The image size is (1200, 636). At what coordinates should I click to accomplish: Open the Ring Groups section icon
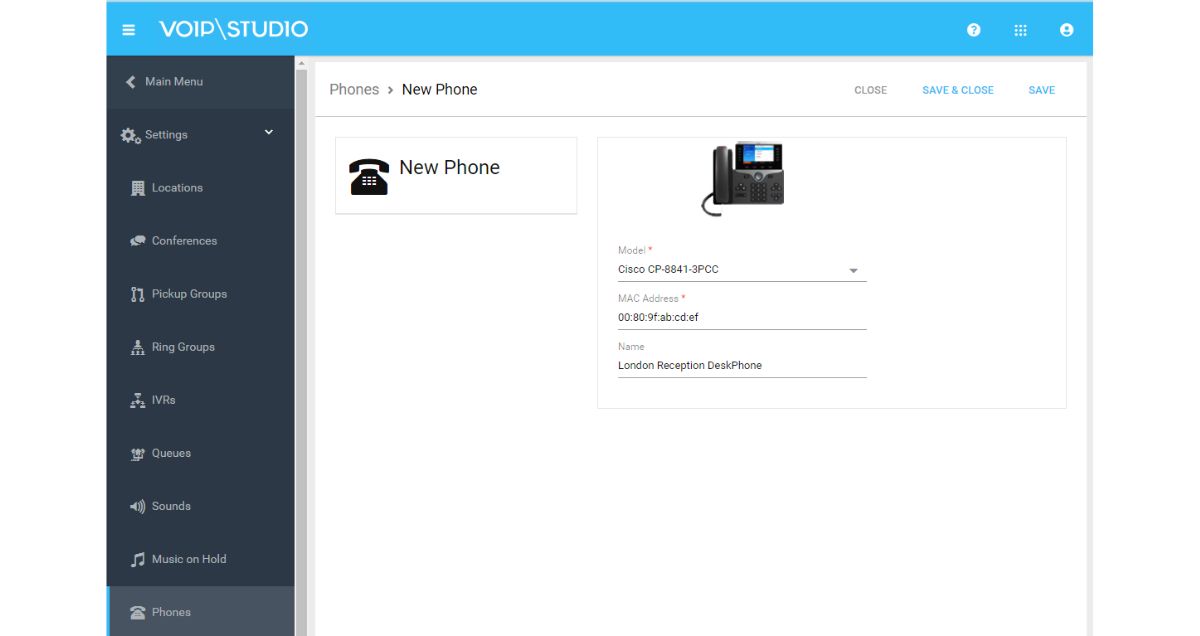tap(137, 346)
